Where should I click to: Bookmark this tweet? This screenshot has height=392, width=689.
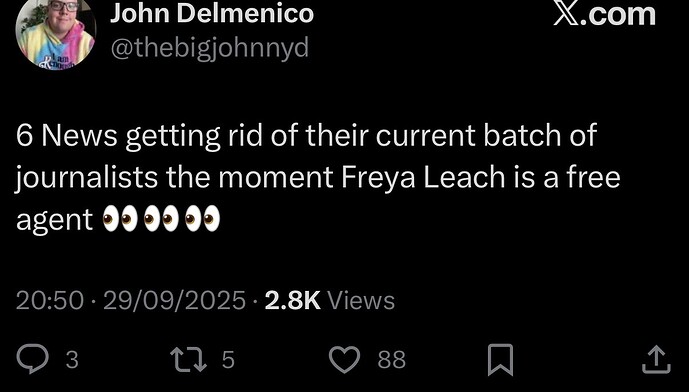click(500, 359)
